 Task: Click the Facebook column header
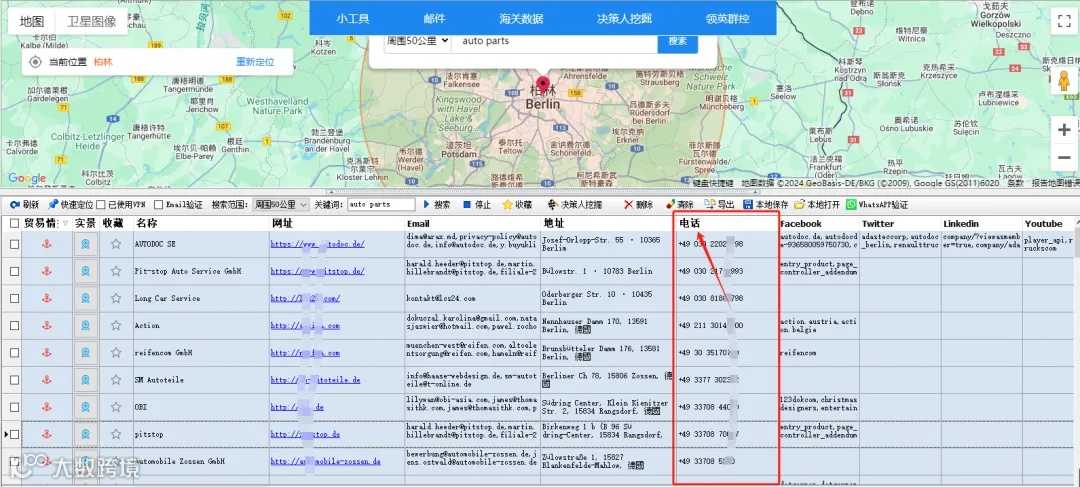click(819, 223)
